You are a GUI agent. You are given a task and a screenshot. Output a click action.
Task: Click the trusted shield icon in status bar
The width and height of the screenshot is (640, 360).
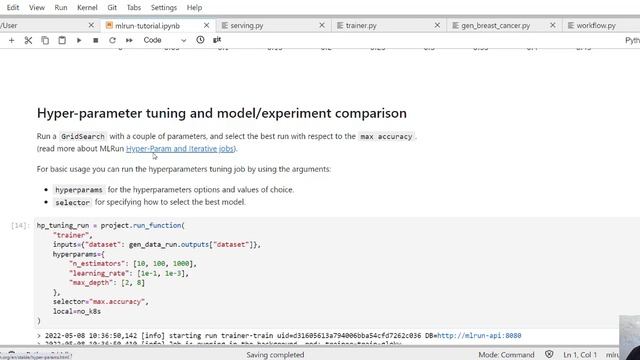pos(549,354)
